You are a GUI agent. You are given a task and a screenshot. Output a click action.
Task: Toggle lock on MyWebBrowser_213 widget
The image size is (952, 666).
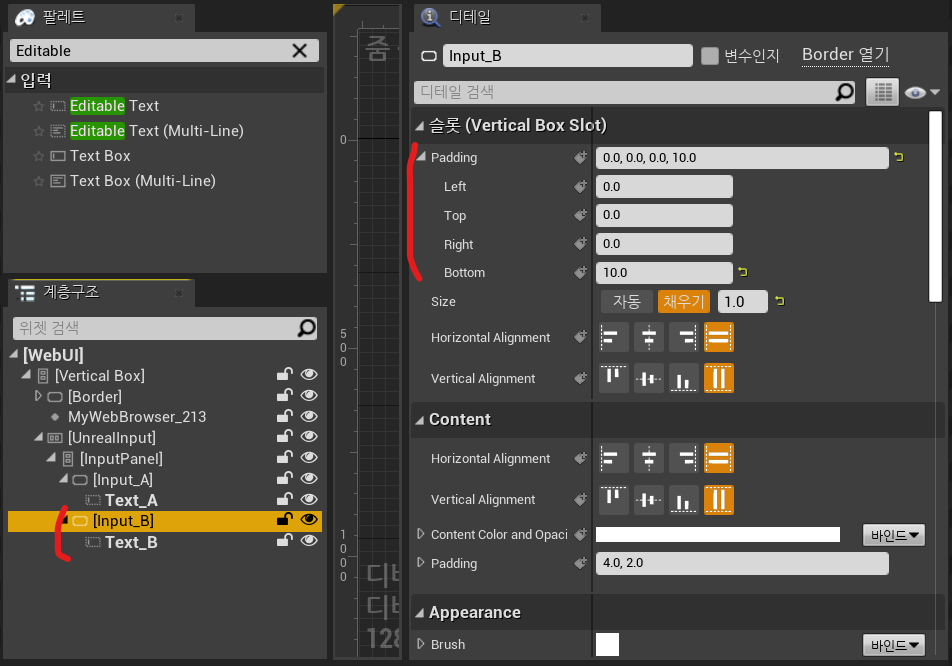tap(285, 417)
